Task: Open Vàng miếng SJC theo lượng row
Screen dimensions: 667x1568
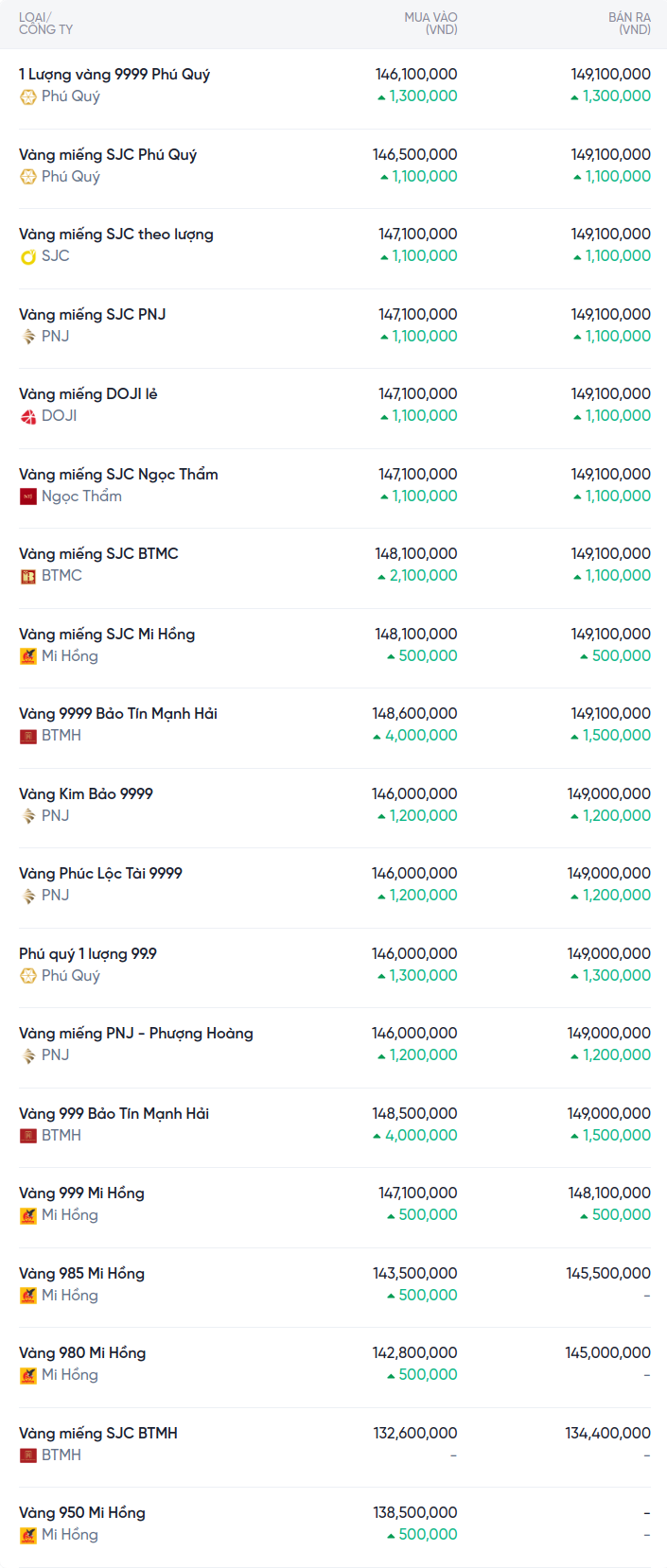Action: 116,235
